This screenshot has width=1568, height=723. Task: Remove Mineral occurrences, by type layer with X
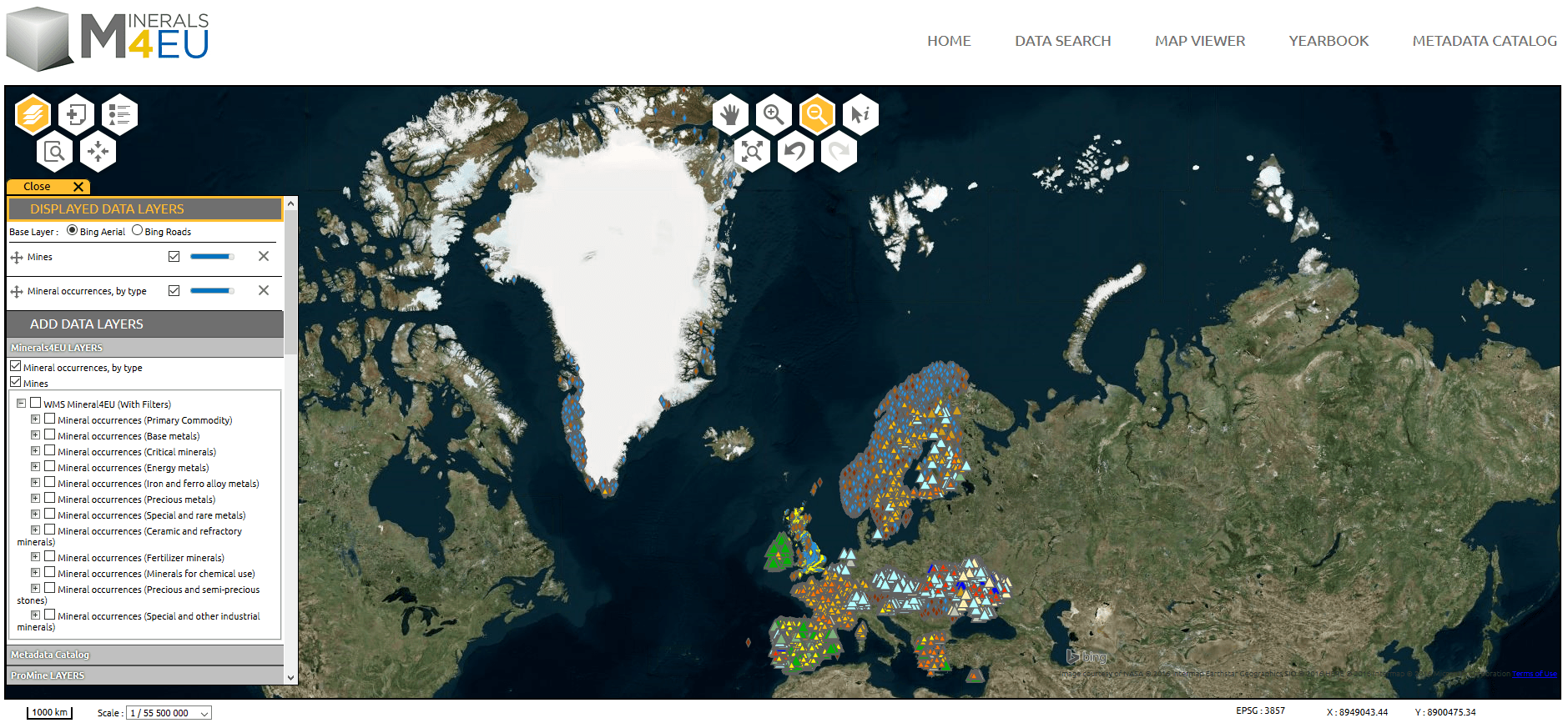pos(264,290)
